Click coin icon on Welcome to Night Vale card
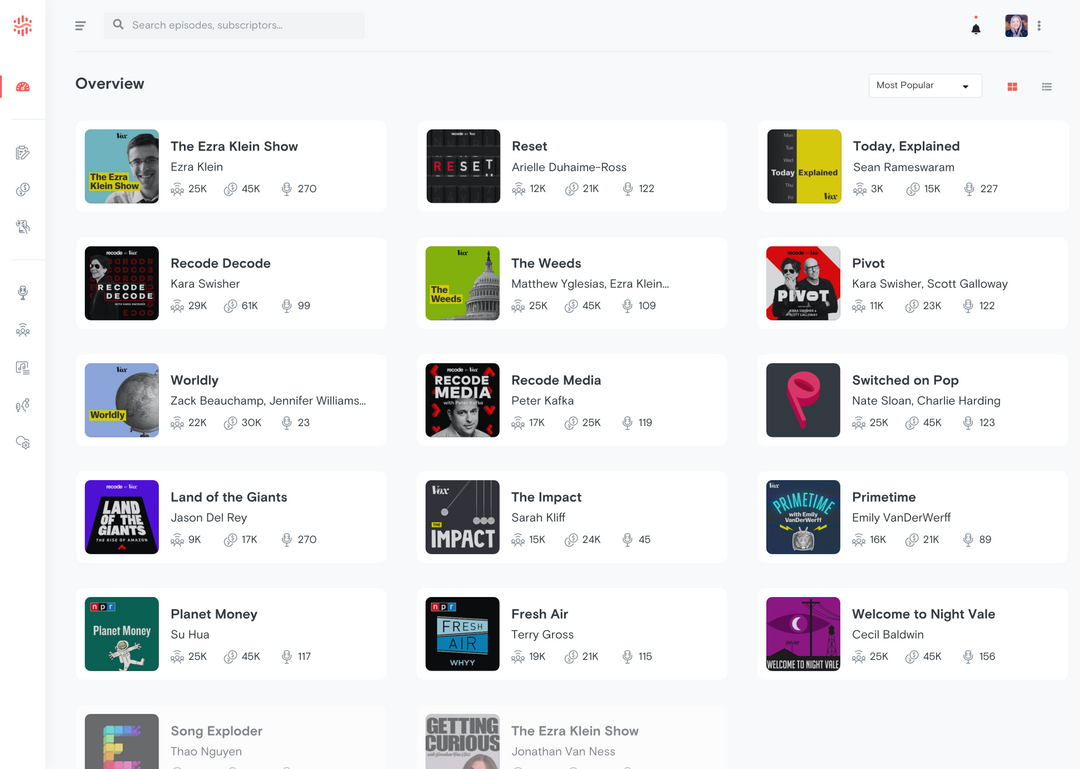Image resolution: width=1080 pixels, height=769 pixels. [x=912, y=657]
